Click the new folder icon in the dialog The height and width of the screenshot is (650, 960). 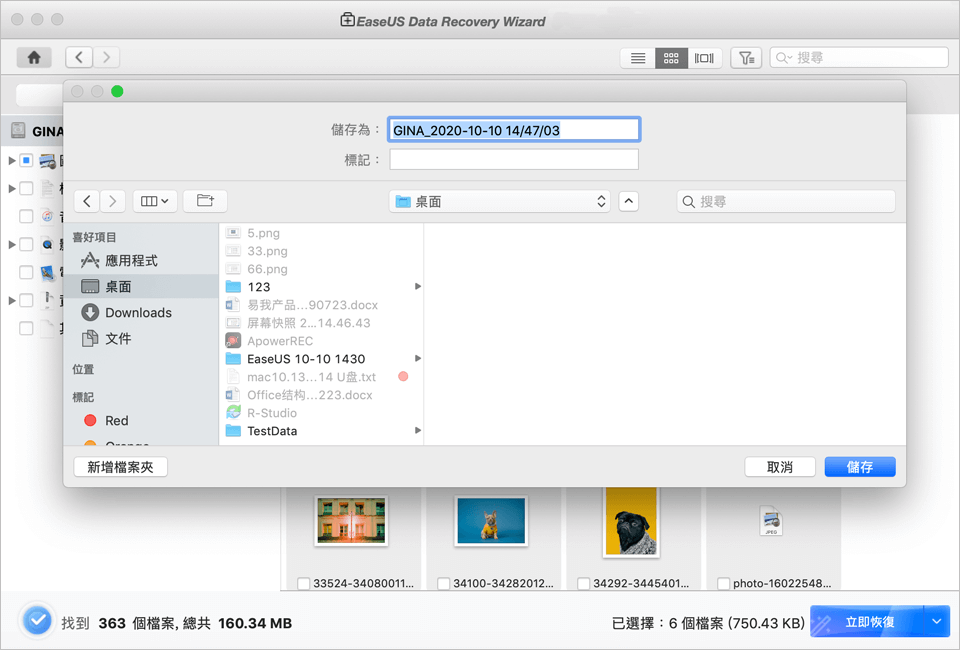[x=204, y=200]
